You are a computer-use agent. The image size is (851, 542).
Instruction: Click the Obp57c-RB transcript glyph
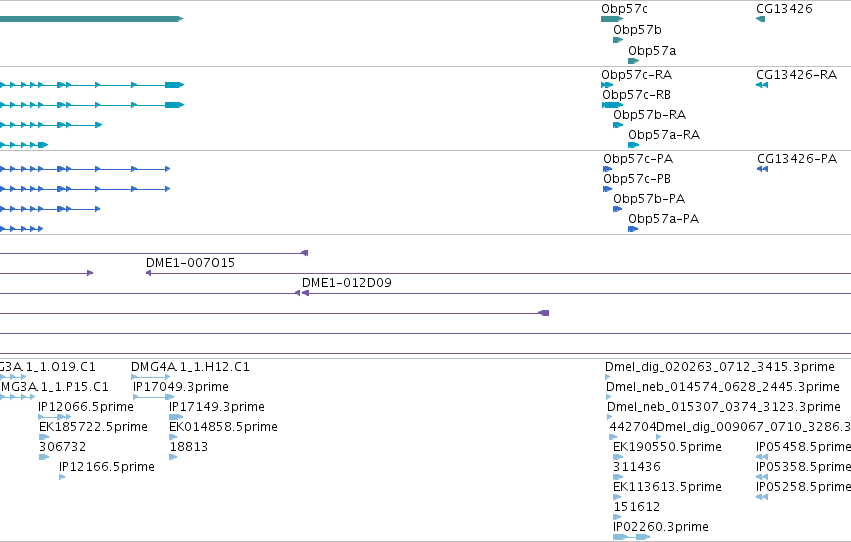pyautogui.click(x=612, y=105)
